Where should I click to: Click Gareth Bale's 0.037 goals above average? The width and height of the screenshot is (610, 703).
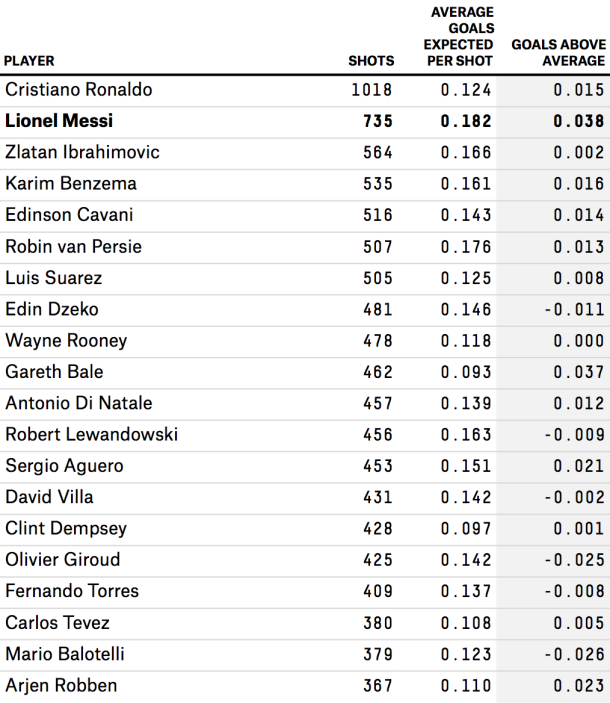[x=579, y=372]
